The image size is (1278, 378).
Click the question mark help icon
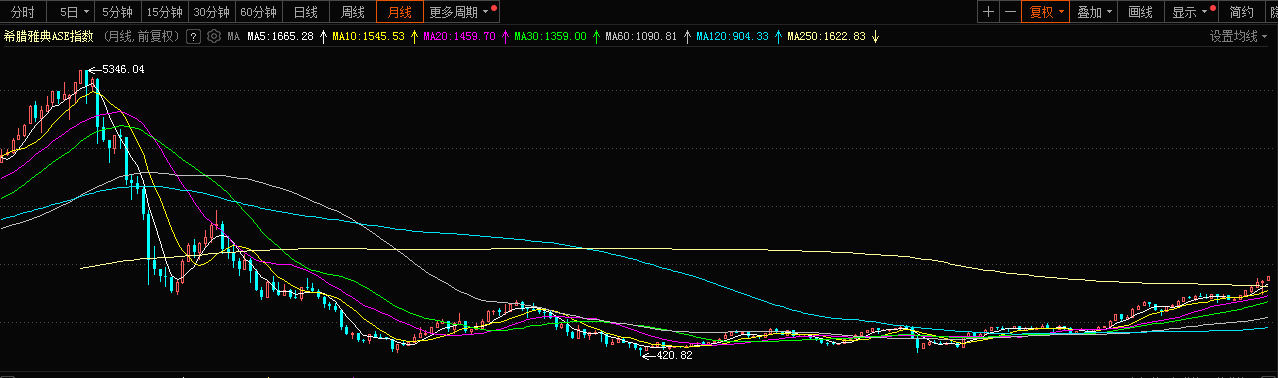tap(194, 36)
